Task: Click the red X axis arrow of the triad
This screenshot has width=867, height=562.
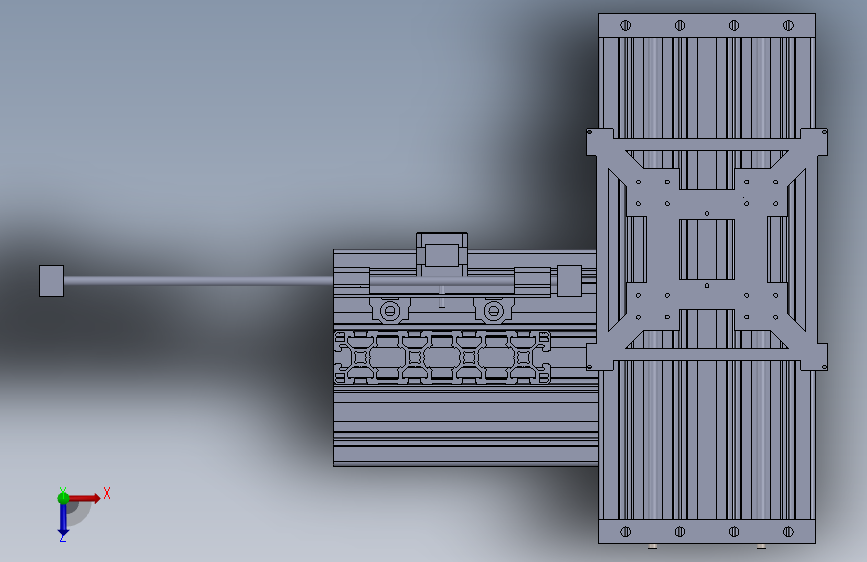Action: tap(84, 498)
